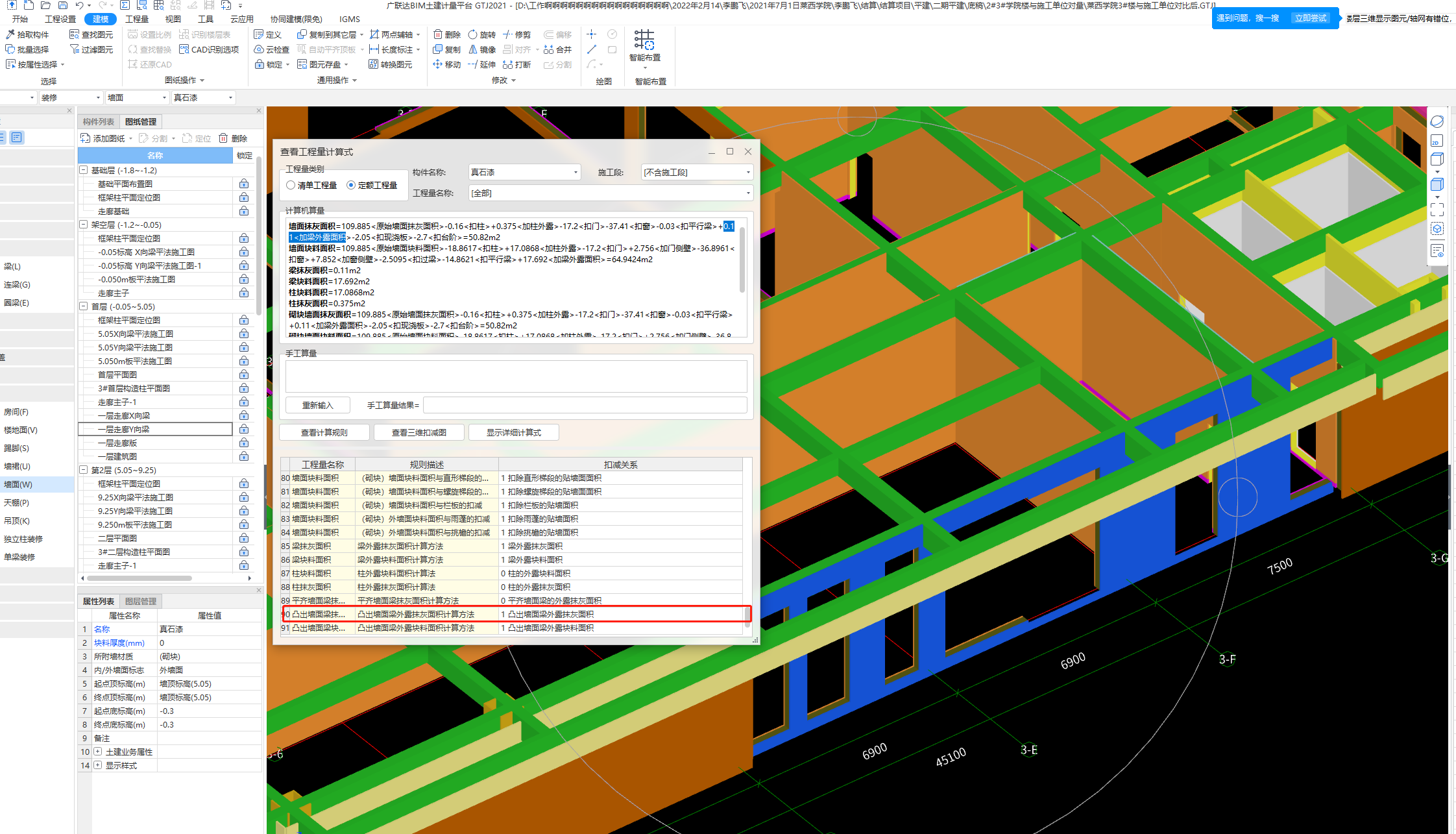Image resolution: width=1456 pixels, height=834 pixels.
Task: Click the save icon in quick access toolbar
Action: [62, 5]
